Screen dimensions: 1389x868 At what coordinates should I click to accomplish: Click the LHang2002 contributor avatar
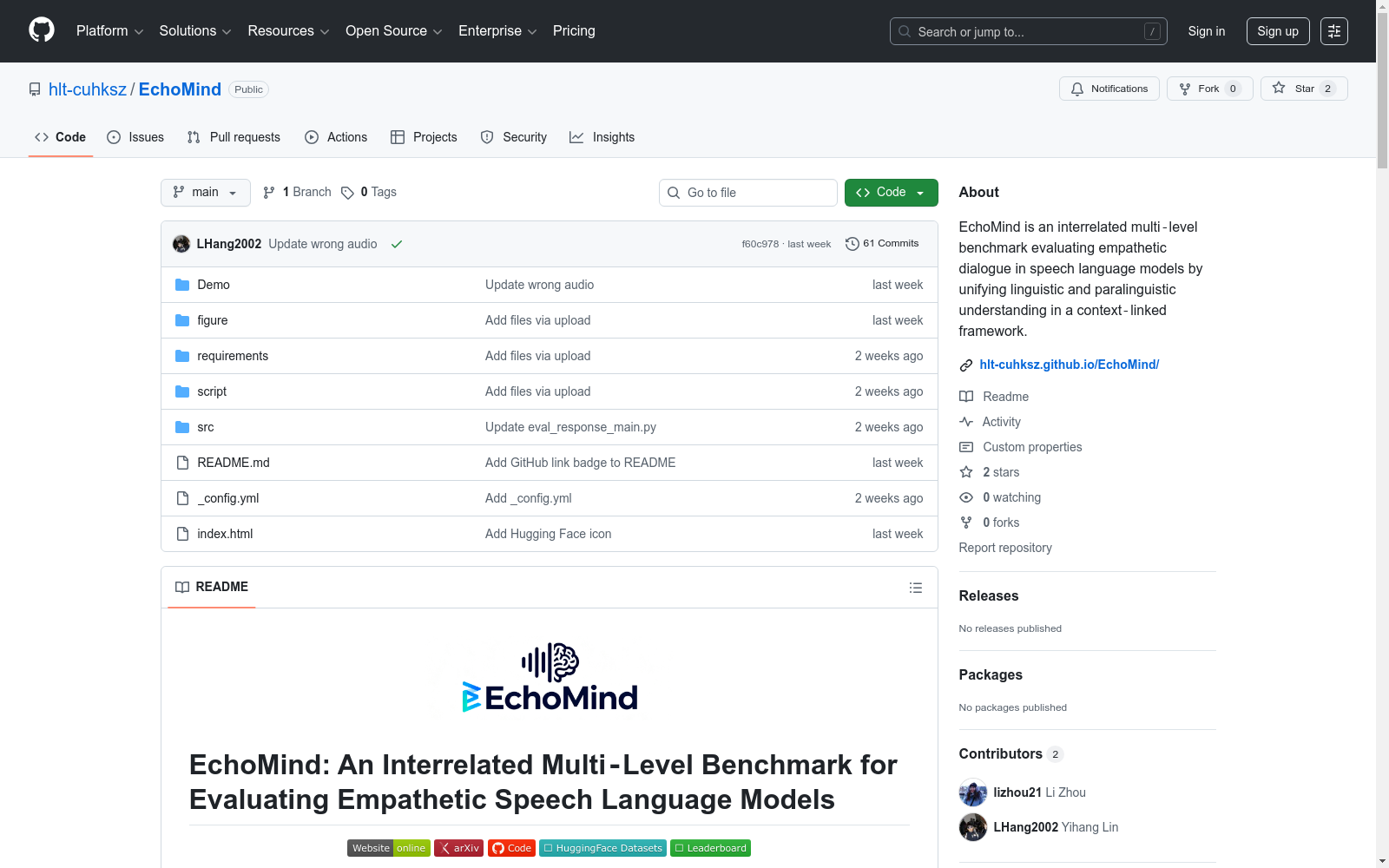(x=973, y=827)
